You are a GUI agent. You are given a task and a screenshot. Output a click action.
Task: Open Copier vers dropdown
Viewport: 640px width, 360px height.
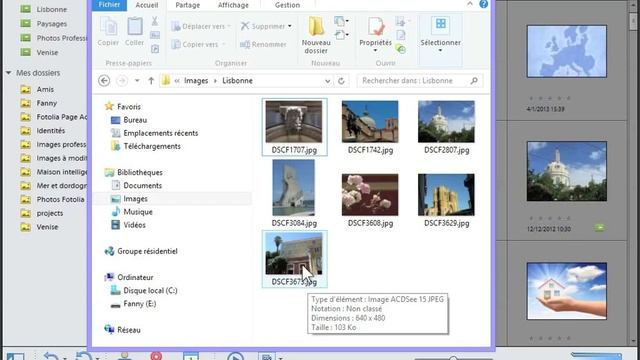(199, 44)
